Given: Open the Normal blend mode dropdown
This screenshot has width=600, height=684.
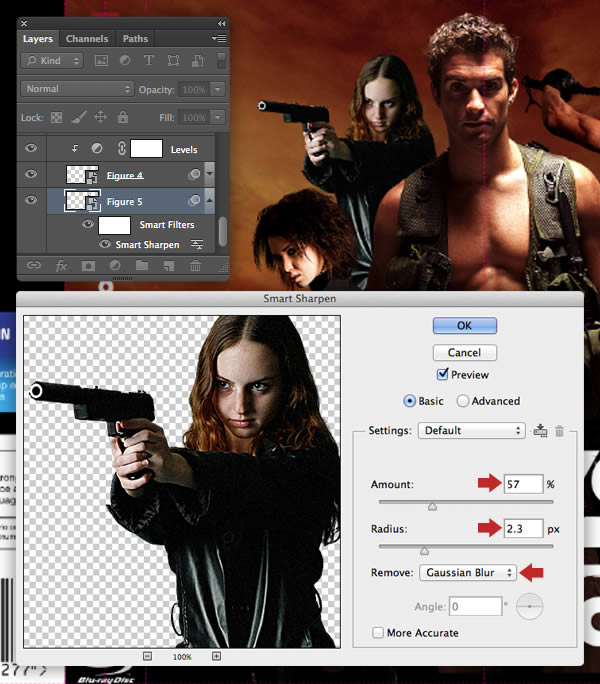Looking at the screenshot, I should [77, 89].
